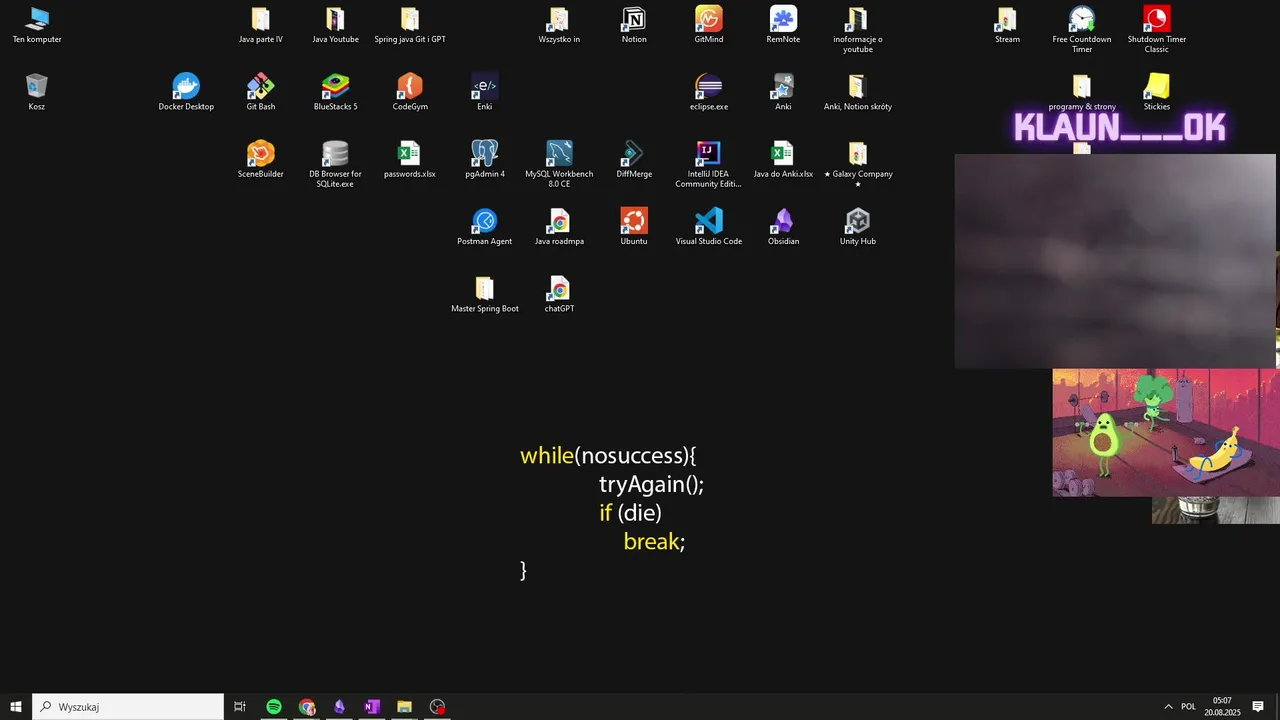This screenshot has height=720, width=1280.
Task: Launch Shutdown Timer Classic
Action: pyautogui.click(x=1157, y=30)
